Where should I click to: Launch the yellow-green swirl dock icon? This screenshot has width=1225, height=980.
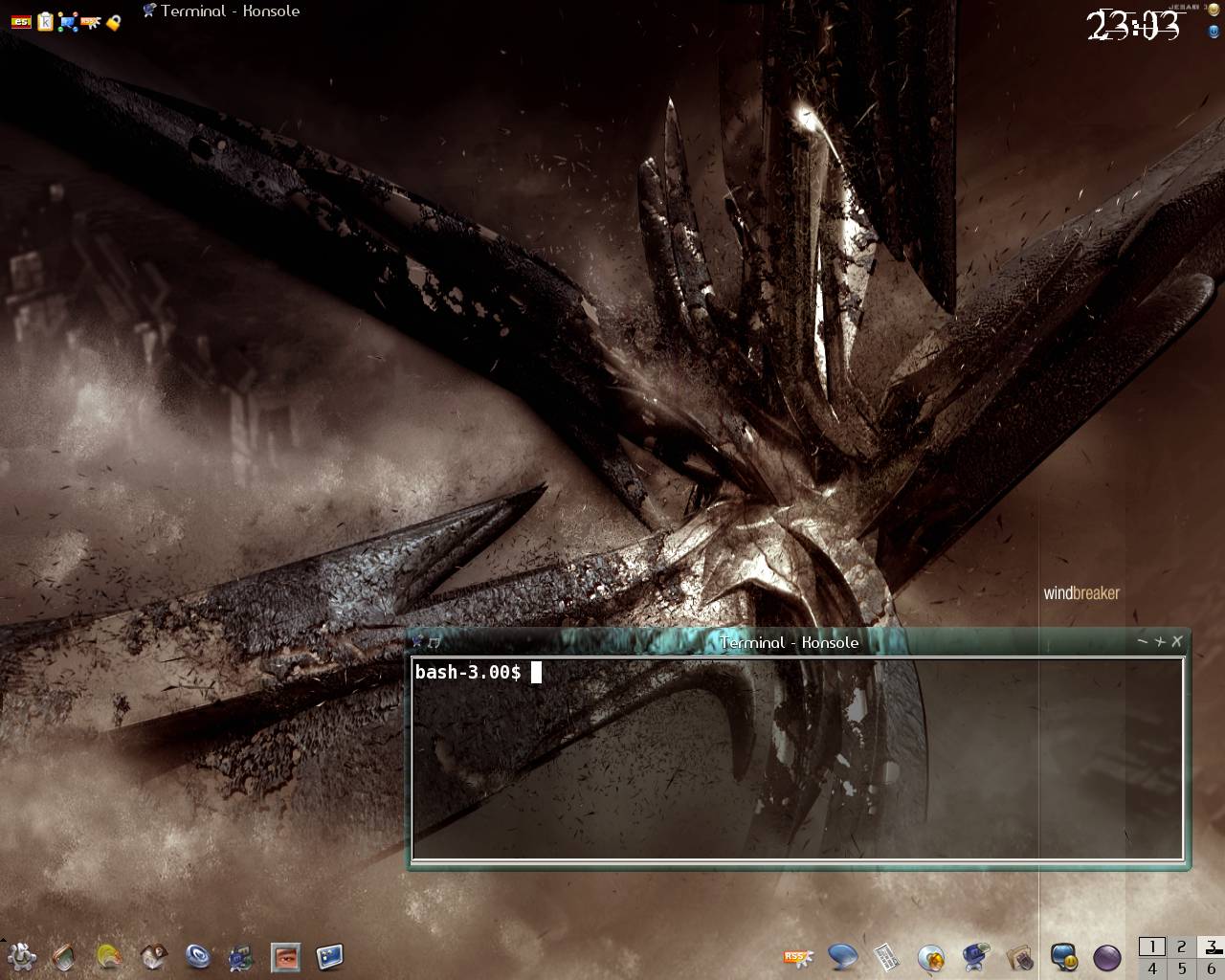pos(109,956)
